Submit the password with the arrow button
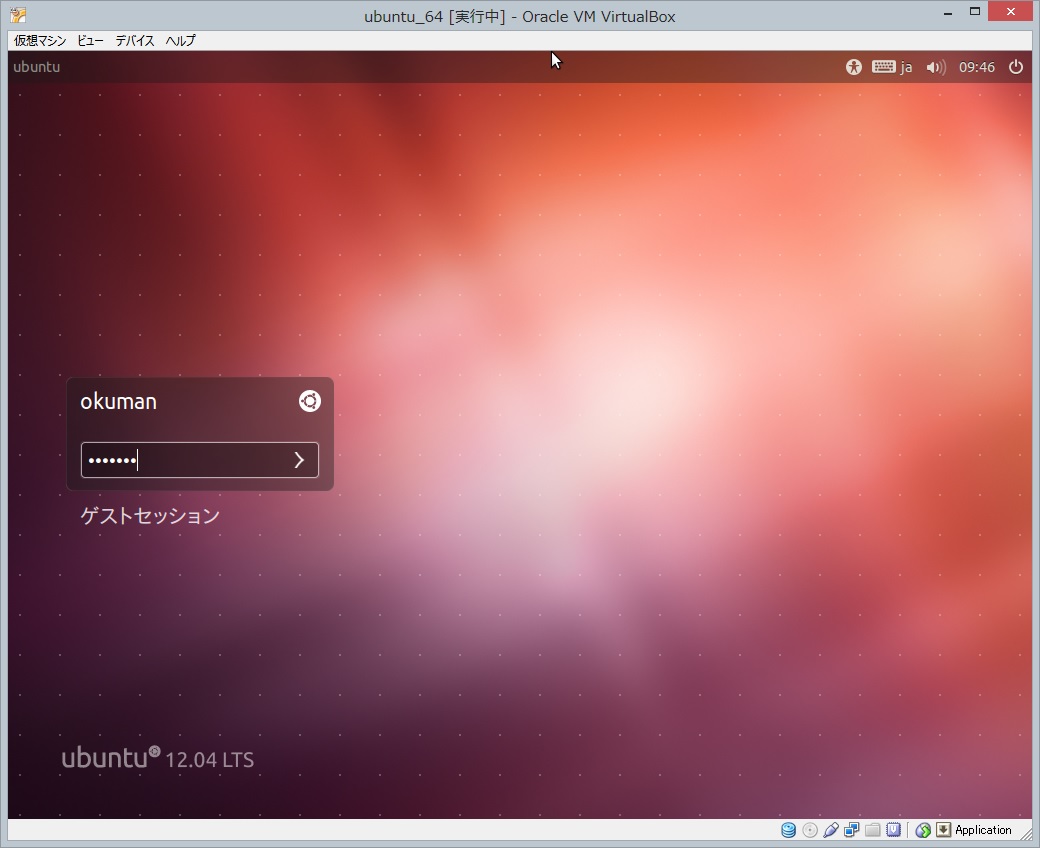This screenshot has height=848, width=1040. click(x=299, y=460)
